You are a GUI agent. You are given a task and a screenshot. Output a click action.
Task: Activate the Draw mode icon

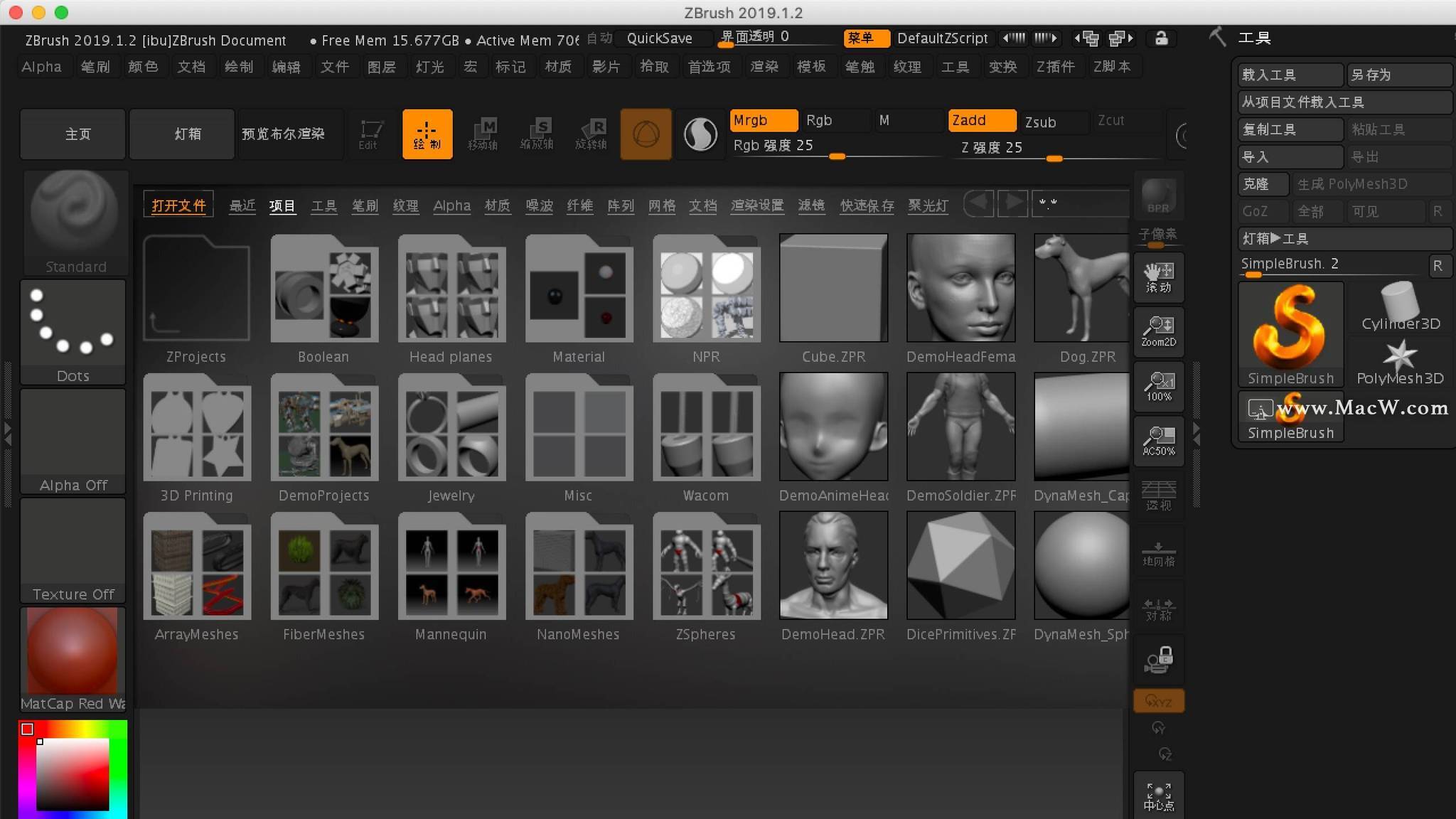click(x=427, y=134)
